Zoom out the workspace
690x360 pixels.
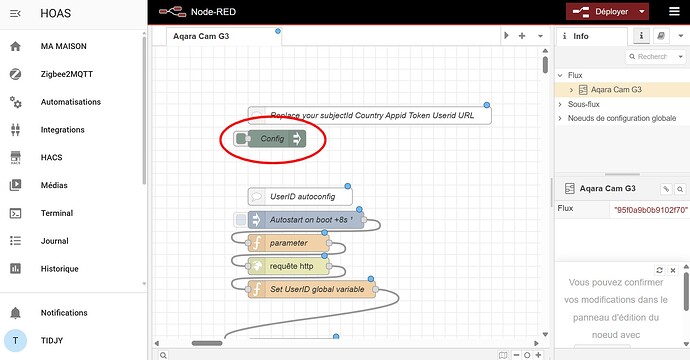coord(516,355)
